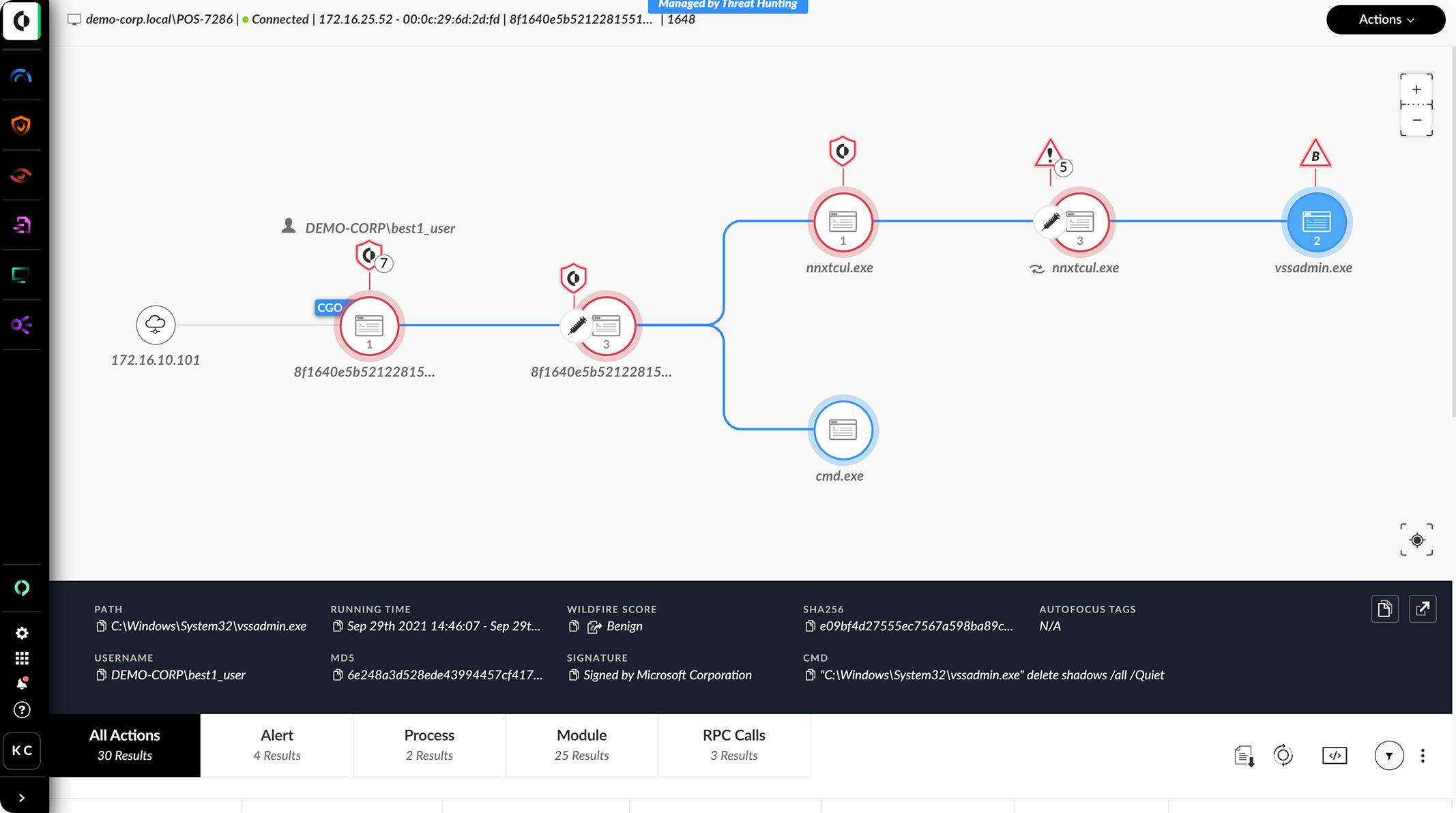The width and height of the screenshot is (1456, 813).
Task: Click the notifications bell icon
Action: tap(22, 682)
